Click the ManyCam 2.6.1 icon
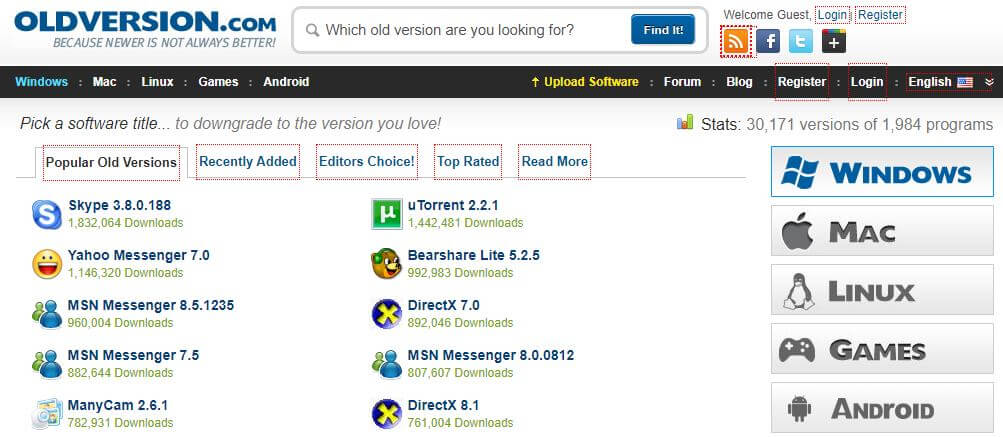The width and height of the screenshot is (1003, 437). tap(47, 414)
